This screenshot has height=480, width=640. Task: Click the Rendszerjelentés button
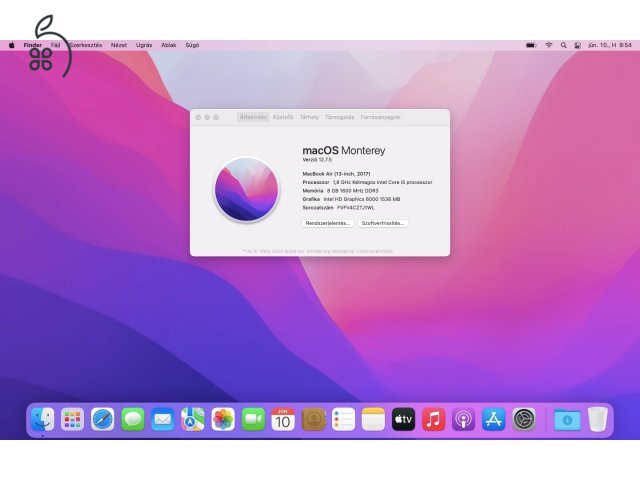[328, 223]
